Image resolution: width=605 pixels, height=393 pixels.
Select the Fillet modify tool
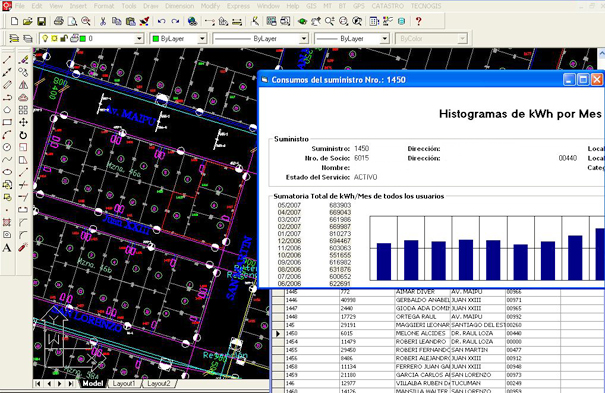23,234
